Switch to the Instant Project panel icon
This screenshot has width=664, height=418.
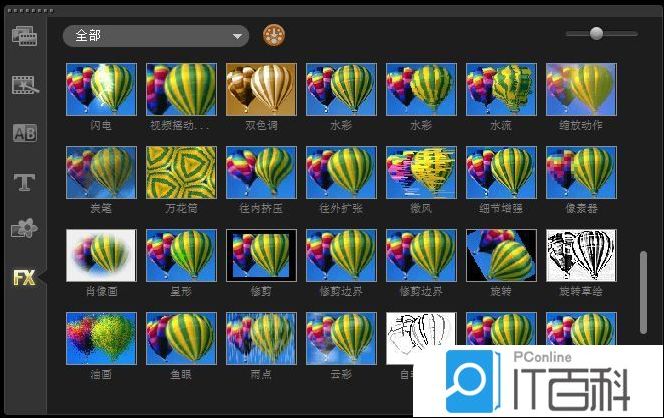click(x=24, y=84)
